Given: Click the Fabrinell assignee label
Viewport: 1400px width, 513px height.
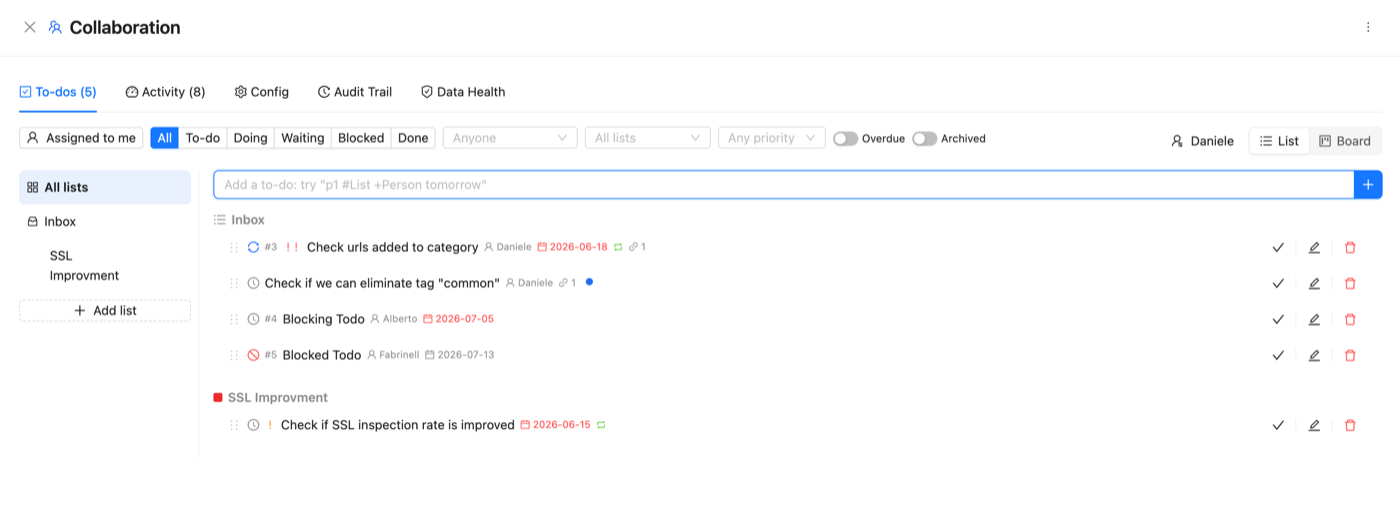Looking at the screenshot, I should click(393, 355).
